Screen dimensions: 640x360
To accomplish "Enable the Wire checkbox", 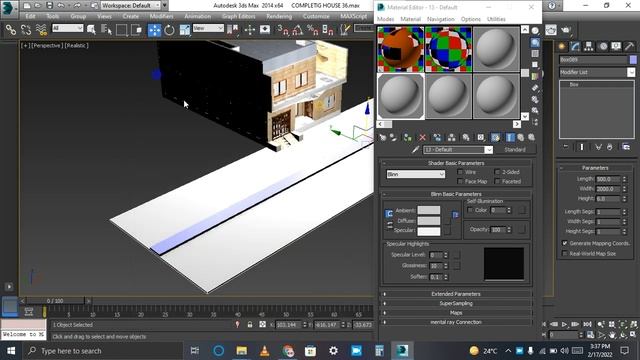I will pos(460,172).
